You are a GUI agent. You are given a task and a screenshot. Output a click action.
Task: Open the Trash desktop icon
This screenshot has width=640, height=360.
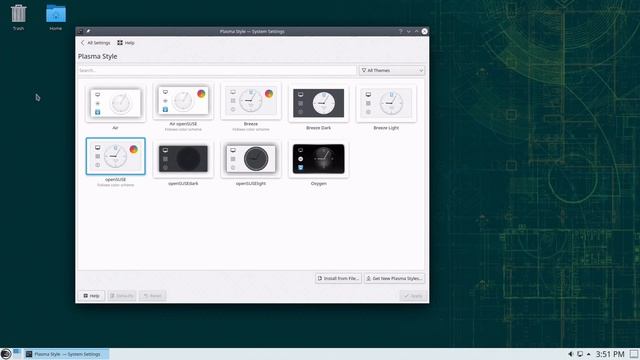click(x=18, y=17)
